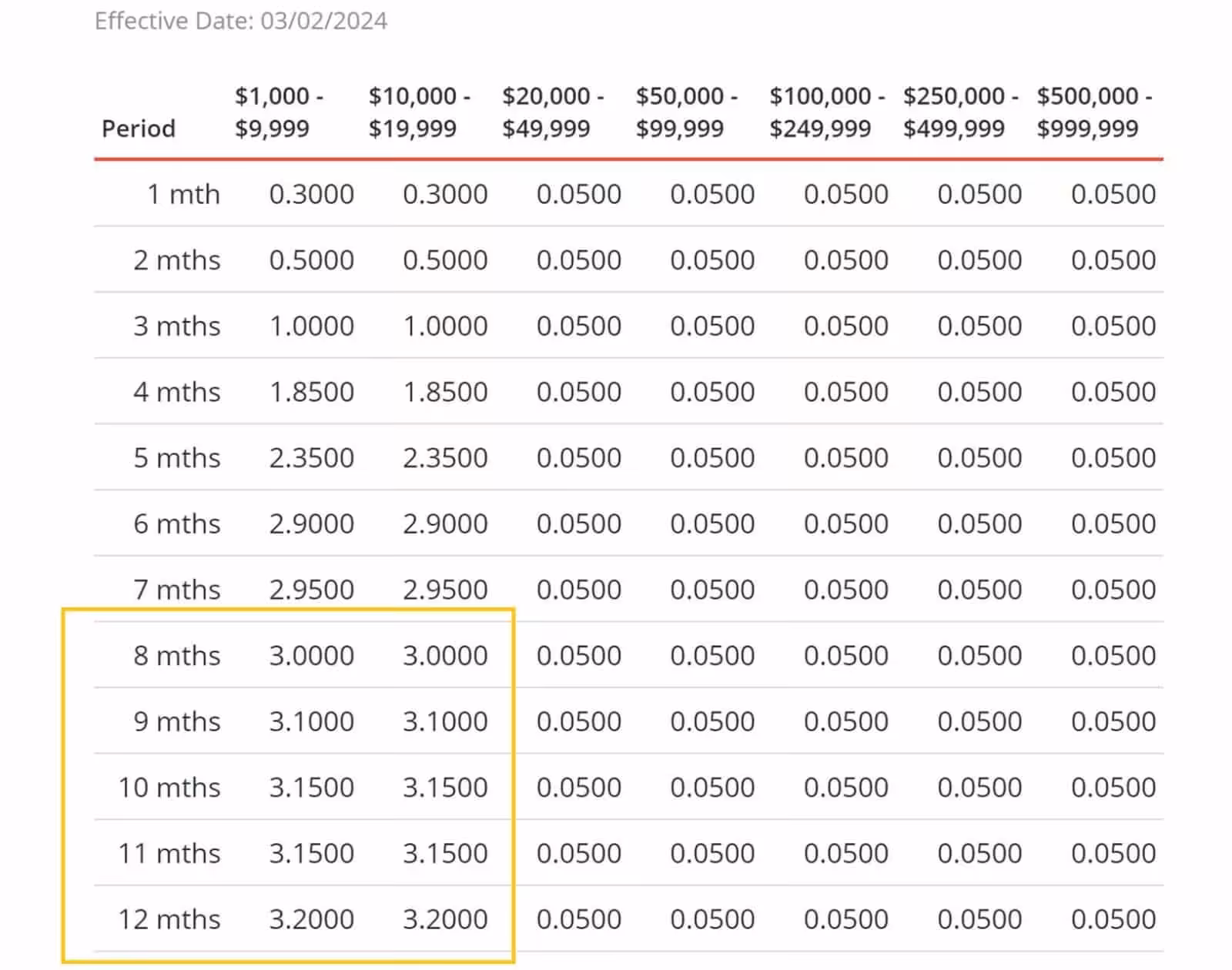Click the 11 mths rate for $10,000 - $19,999
The width and height of the screenshot is (1232, 970).
pos(445,854)
